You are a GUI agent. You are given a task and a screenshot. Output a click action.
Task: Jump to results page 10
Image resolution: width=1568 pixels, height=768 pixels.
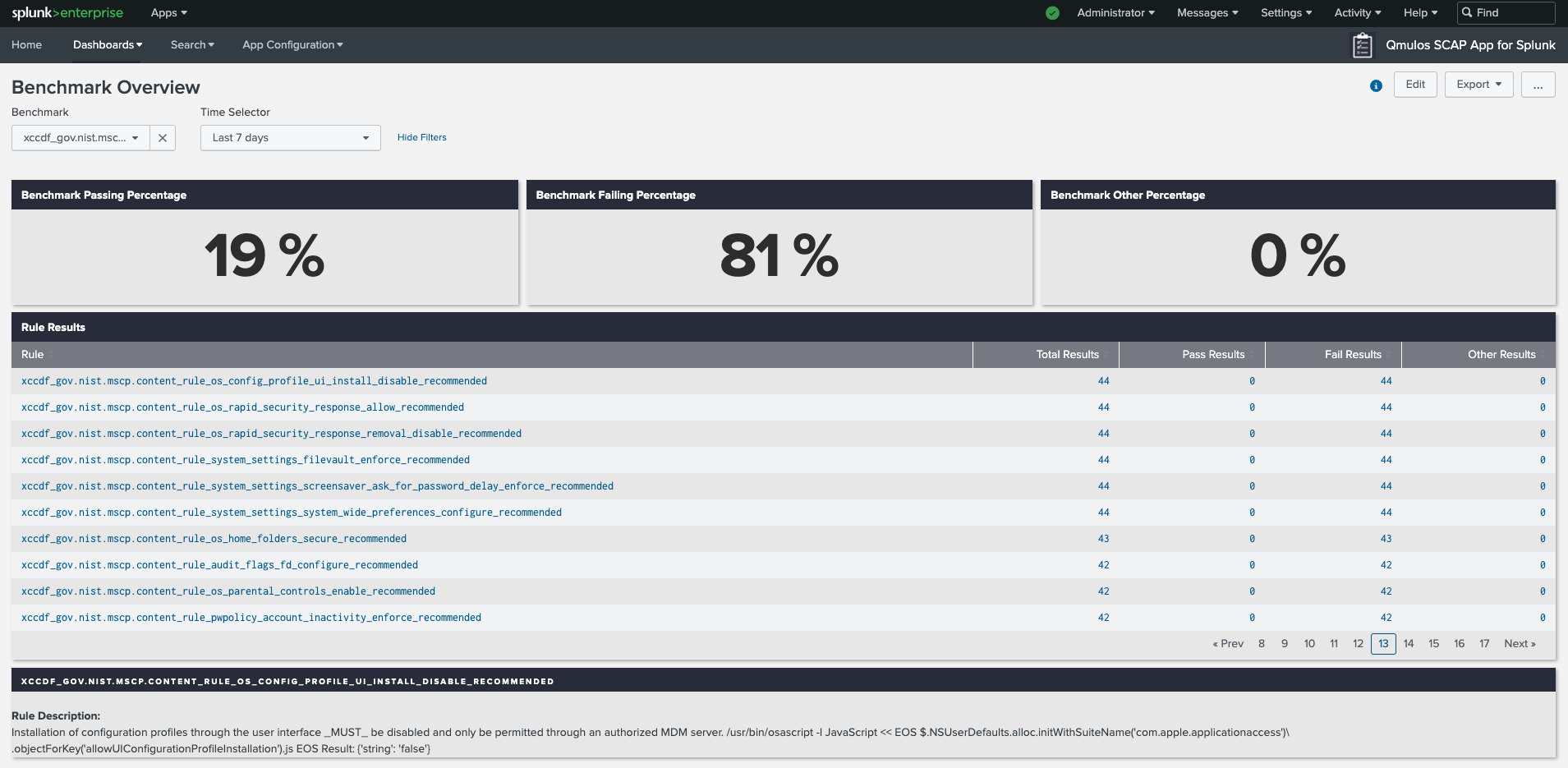coord(1309,644)
